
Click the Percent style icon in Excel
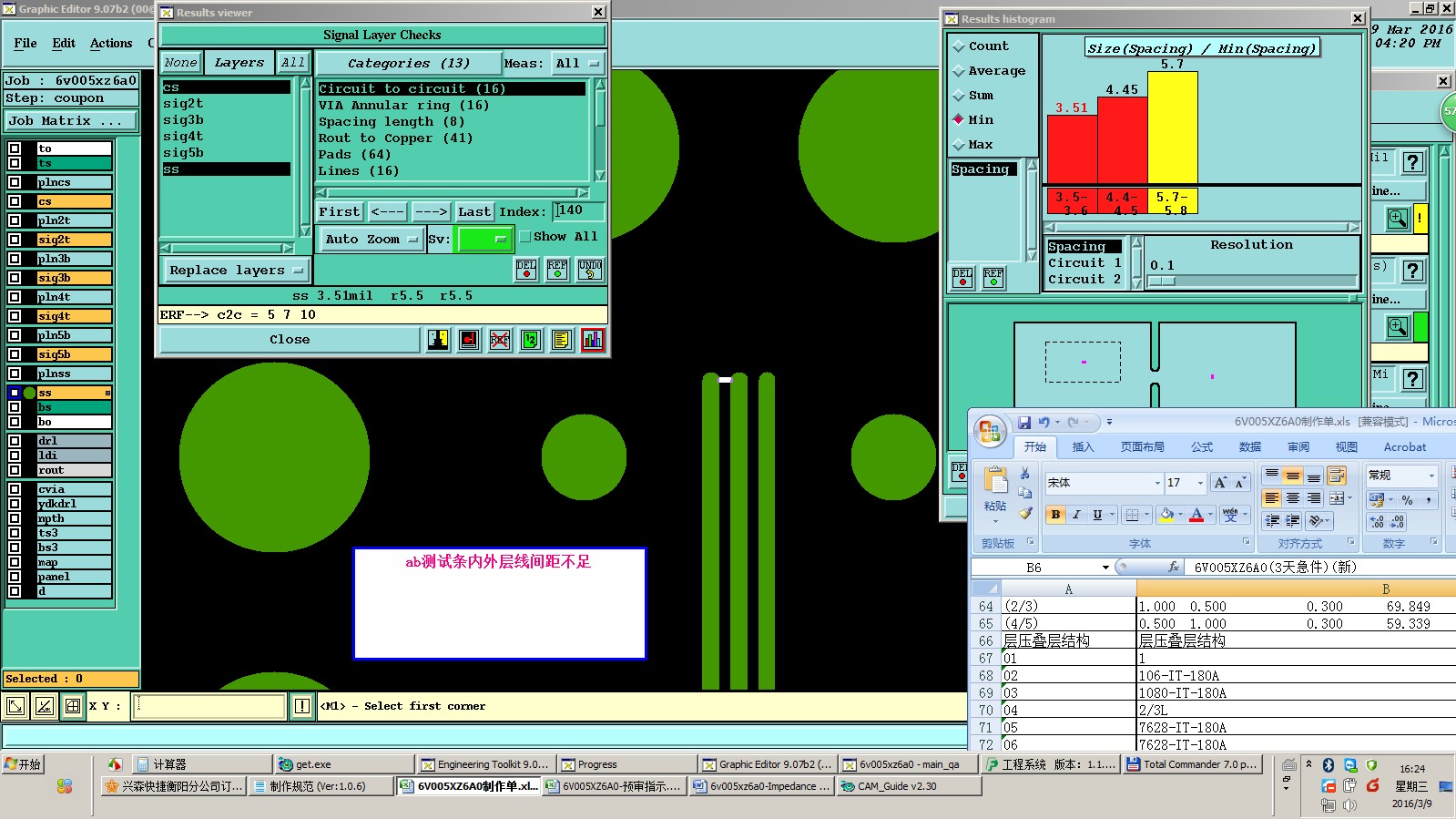1407,499
